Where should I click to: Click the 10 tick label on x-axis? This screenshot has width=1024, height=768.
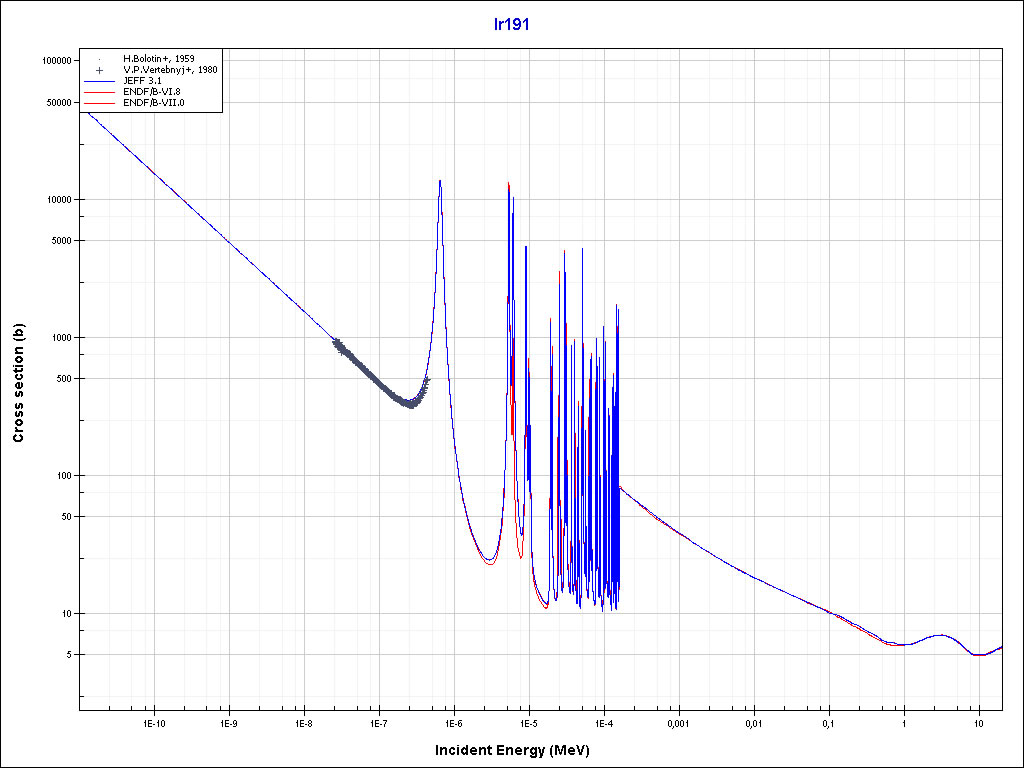(x=978, y=723)
